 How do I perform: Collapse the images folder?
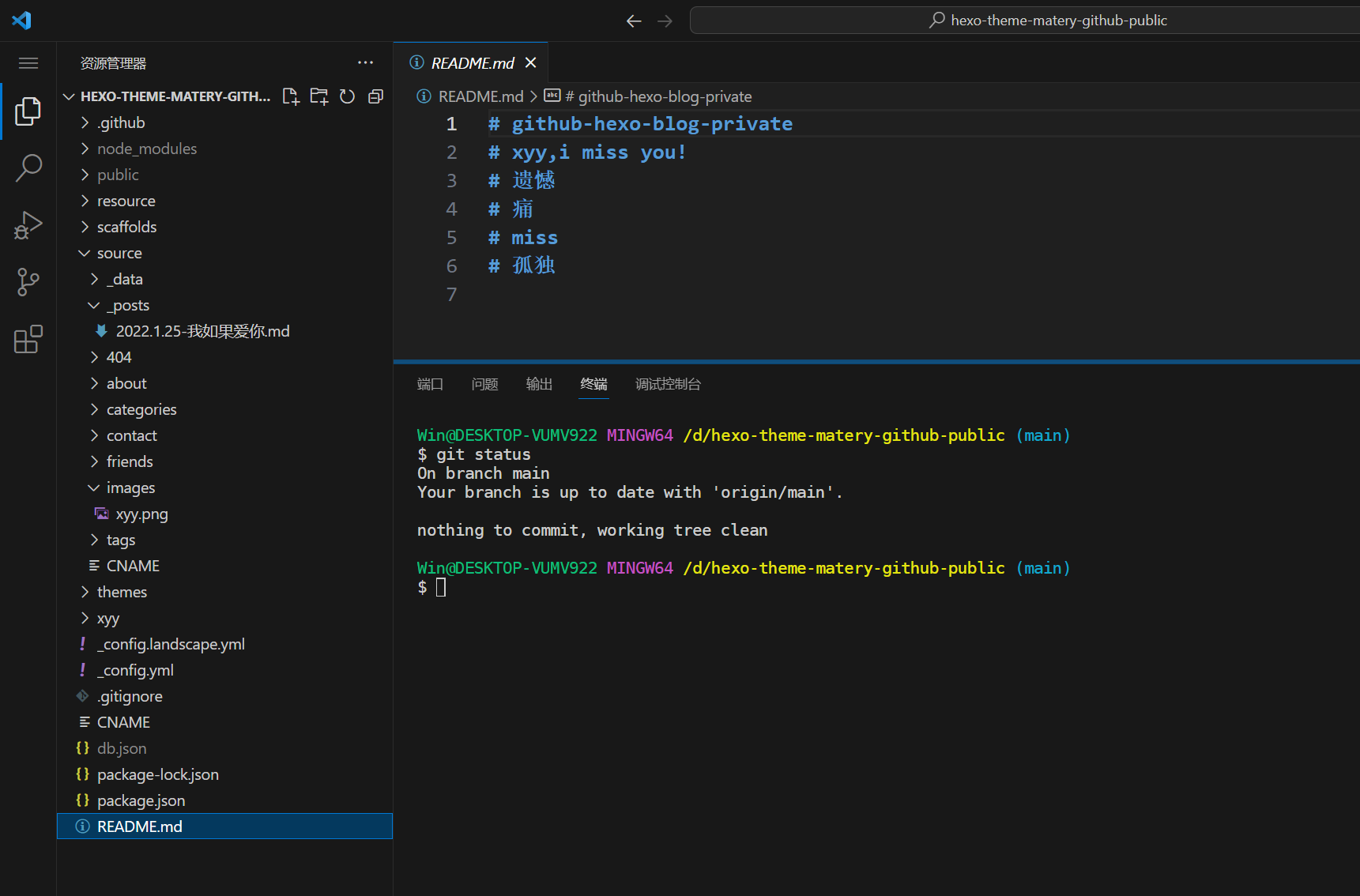point(224,488)
